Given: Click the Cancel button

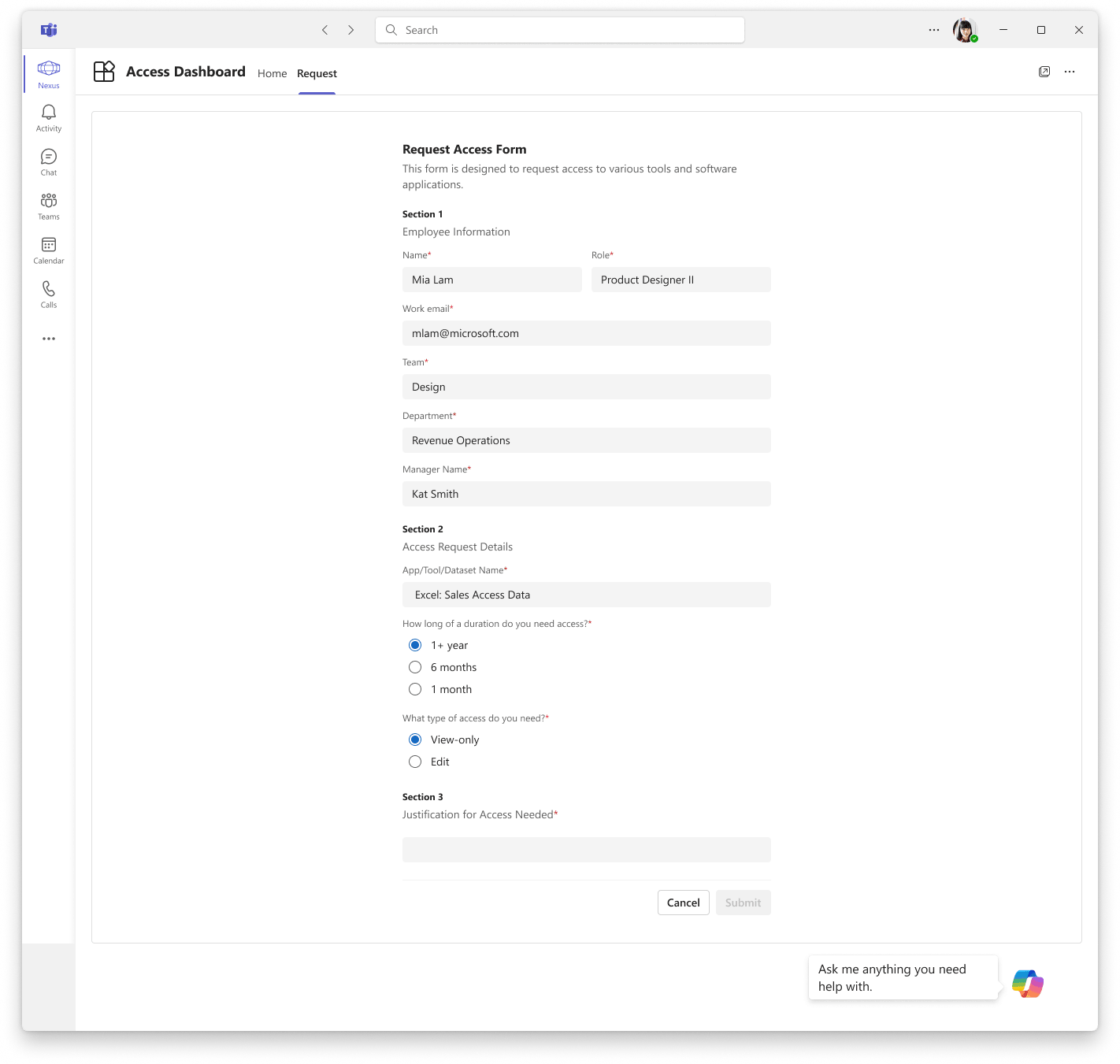Looking at the screenshot, I should (684, 903).
